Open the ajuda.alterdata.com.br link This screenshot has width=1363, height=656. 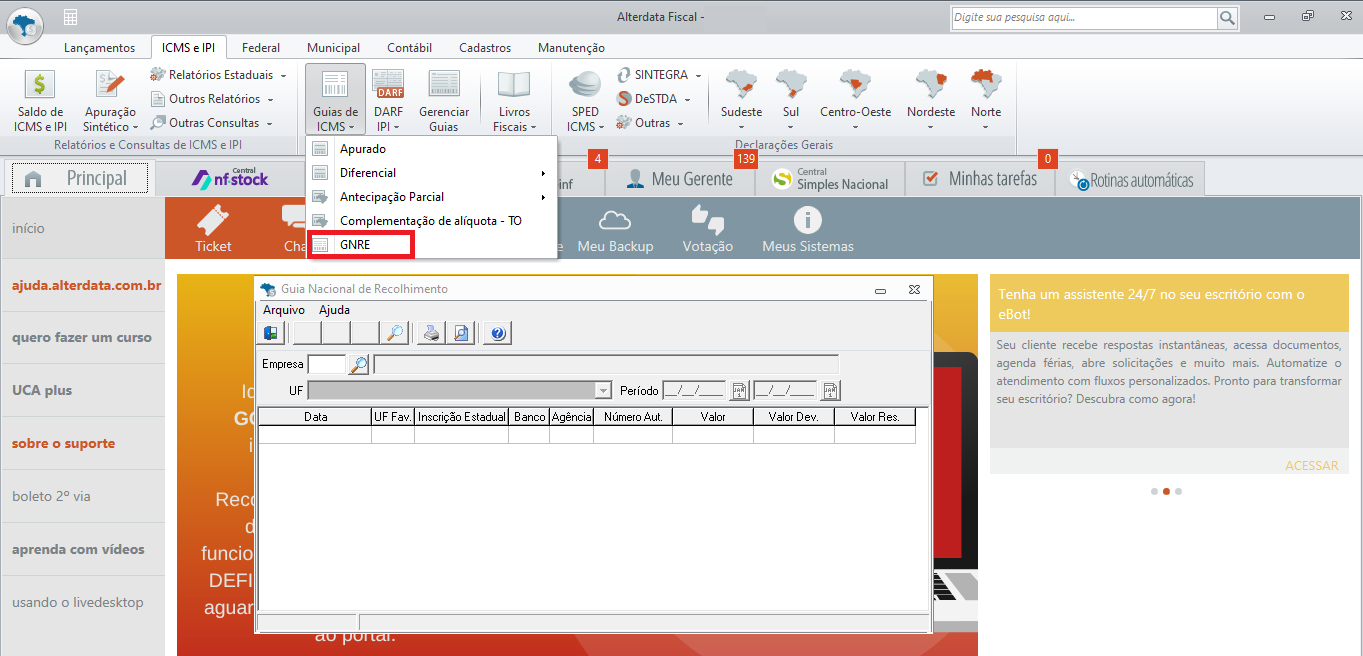tap(86, 285)
